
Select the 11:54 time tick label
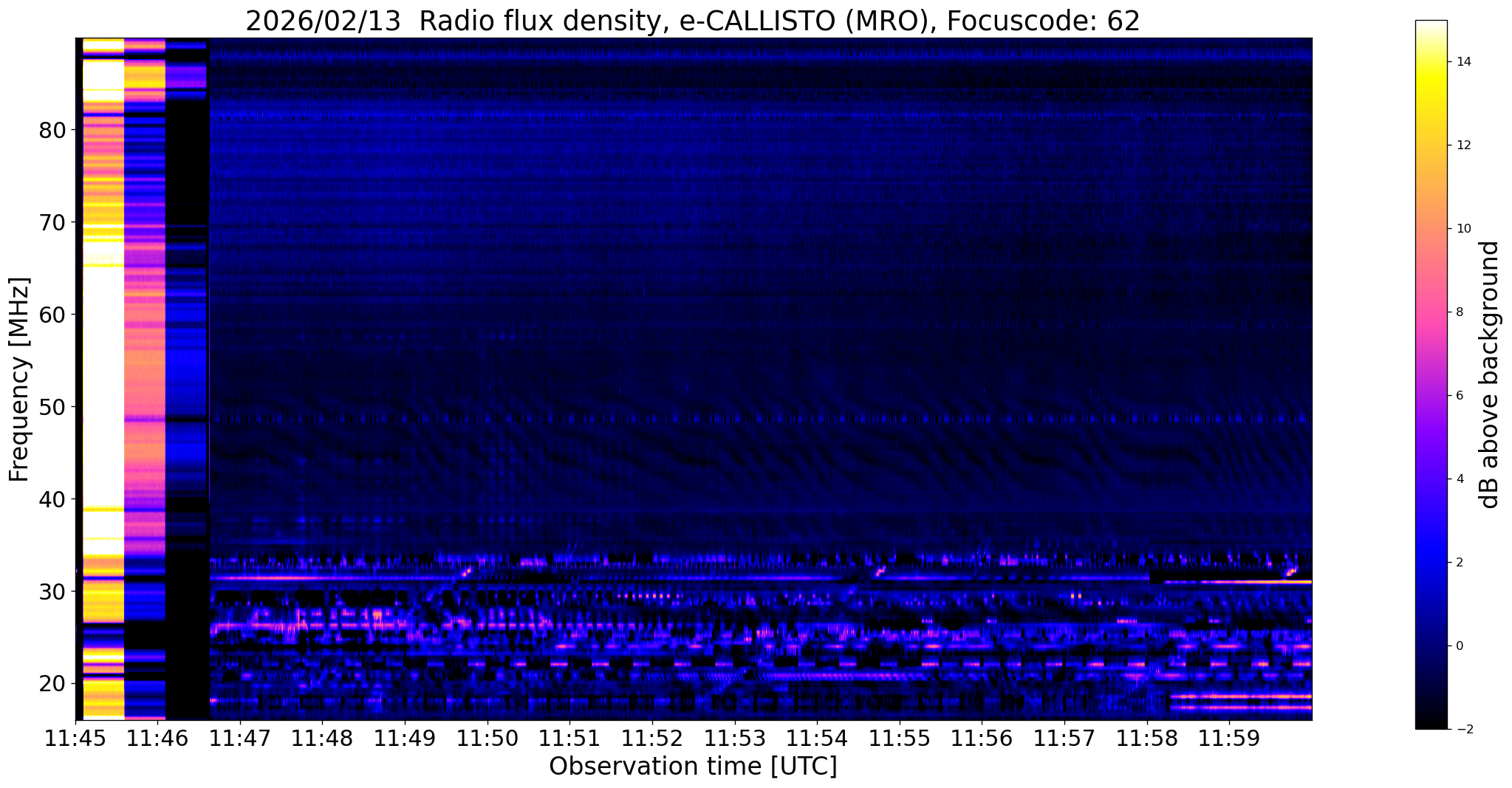[x=817, y=739]
